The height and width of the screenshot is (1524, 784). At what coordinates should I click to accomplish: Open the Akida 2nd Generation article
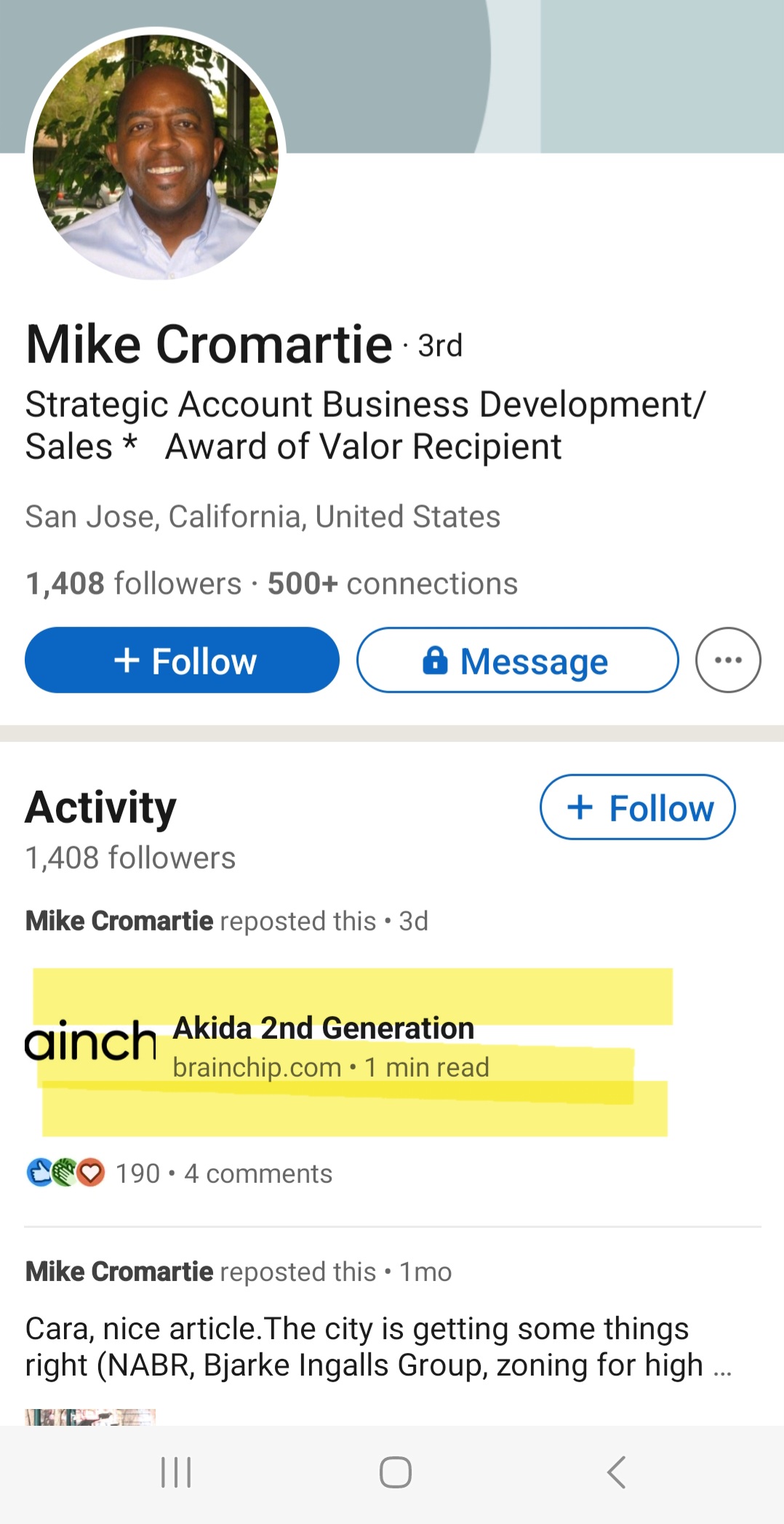(x=324, y=1029)
